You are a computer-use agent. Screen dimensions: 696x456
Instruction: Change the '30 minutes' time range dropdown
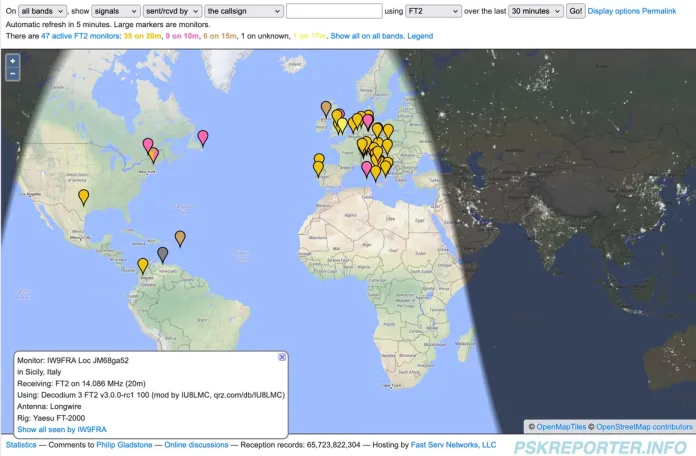point(535,11)
